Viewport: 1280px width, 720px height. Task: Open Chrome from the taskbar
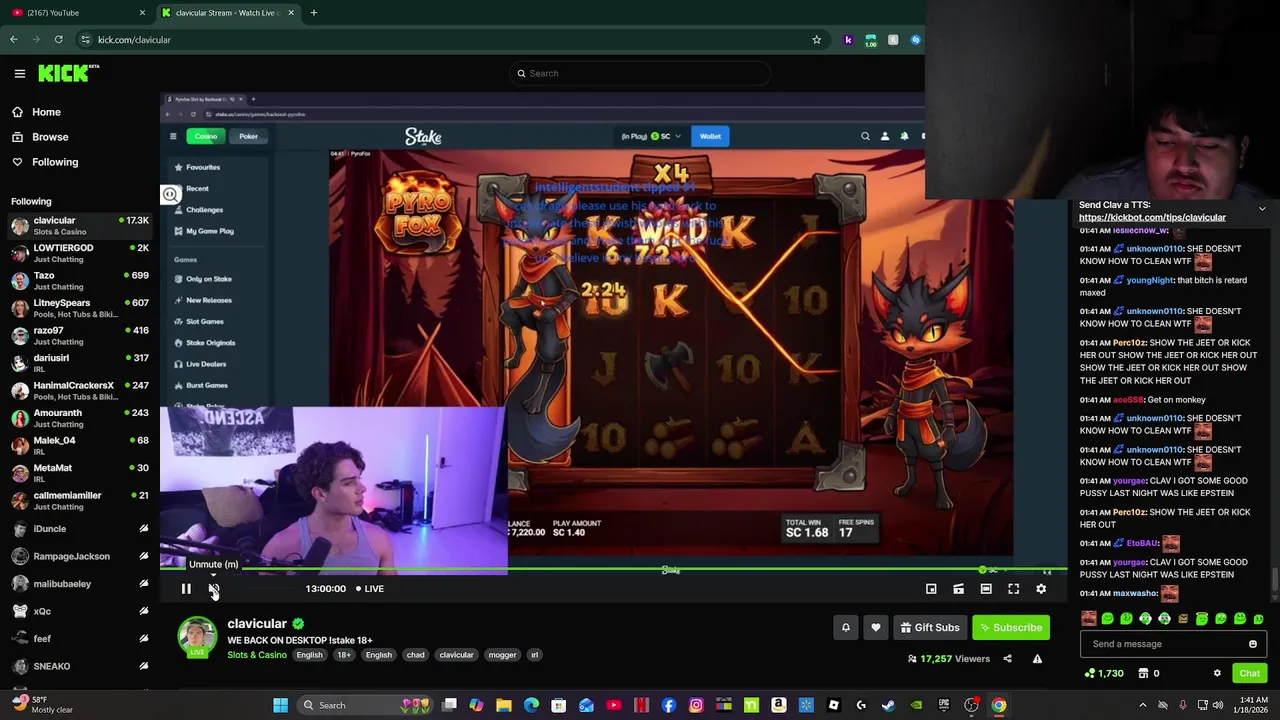[998, 706]
